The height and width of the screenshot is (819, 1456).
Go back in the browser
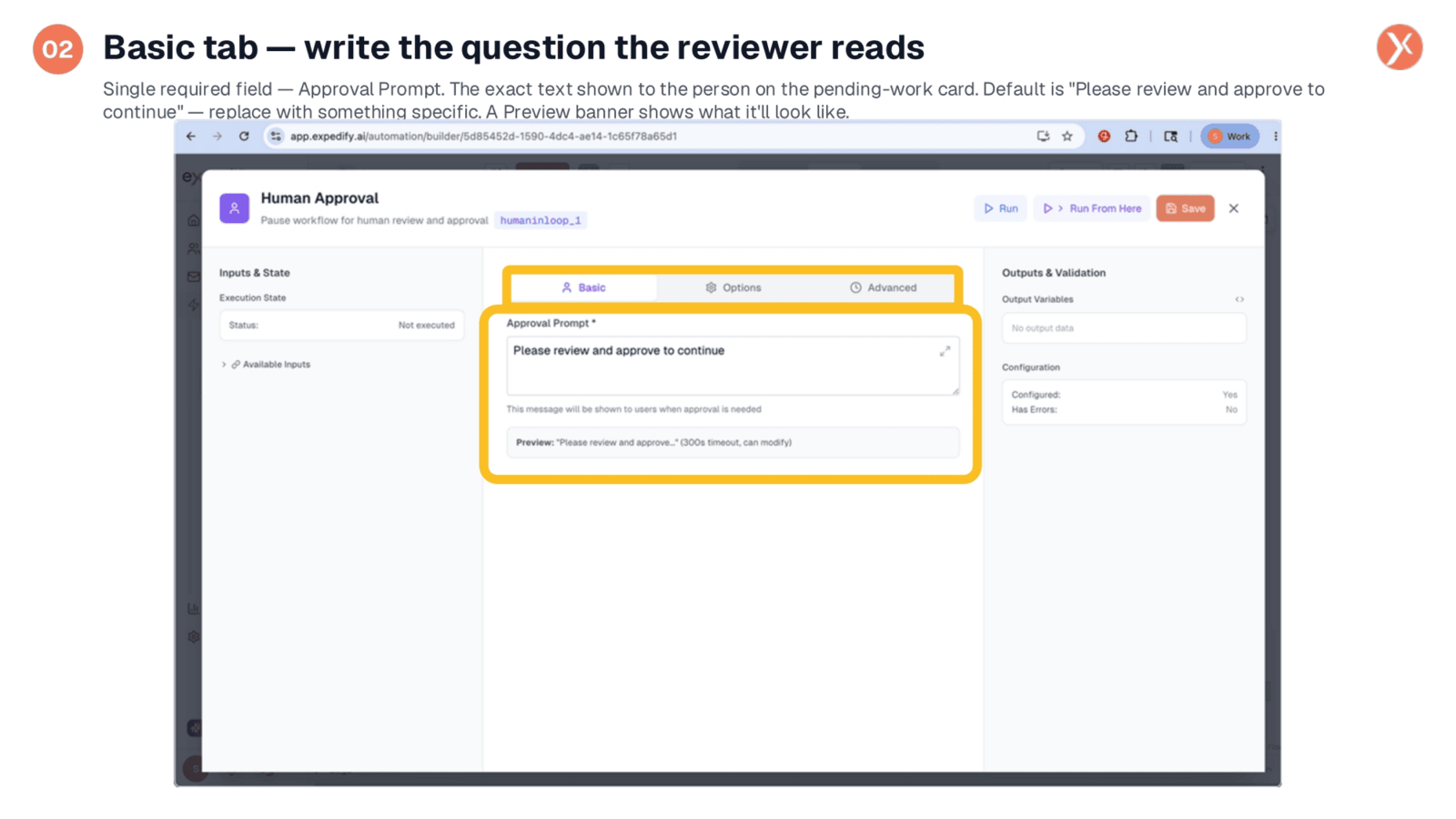tap(191, 136)
